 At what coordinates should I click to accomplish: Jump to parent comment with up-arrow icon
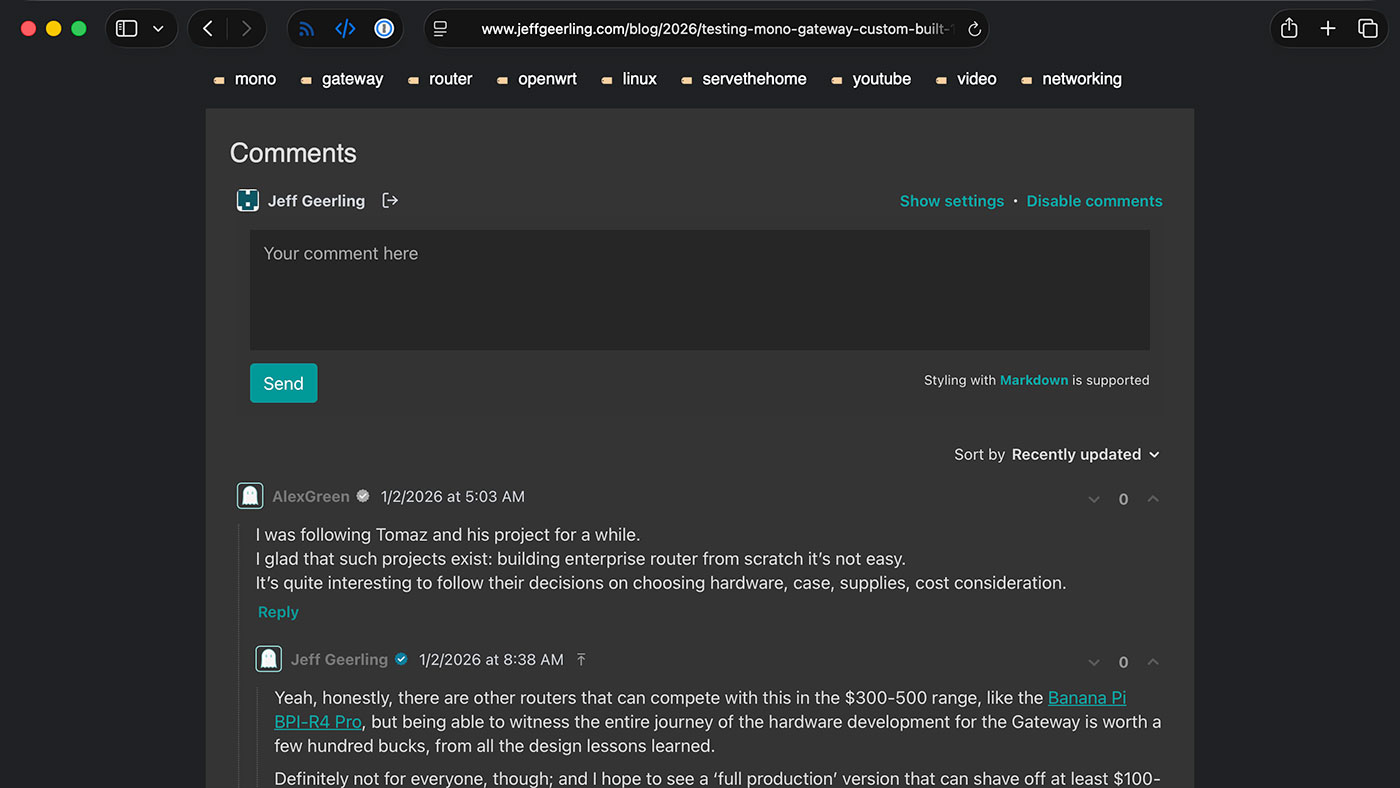coord(581,659)
